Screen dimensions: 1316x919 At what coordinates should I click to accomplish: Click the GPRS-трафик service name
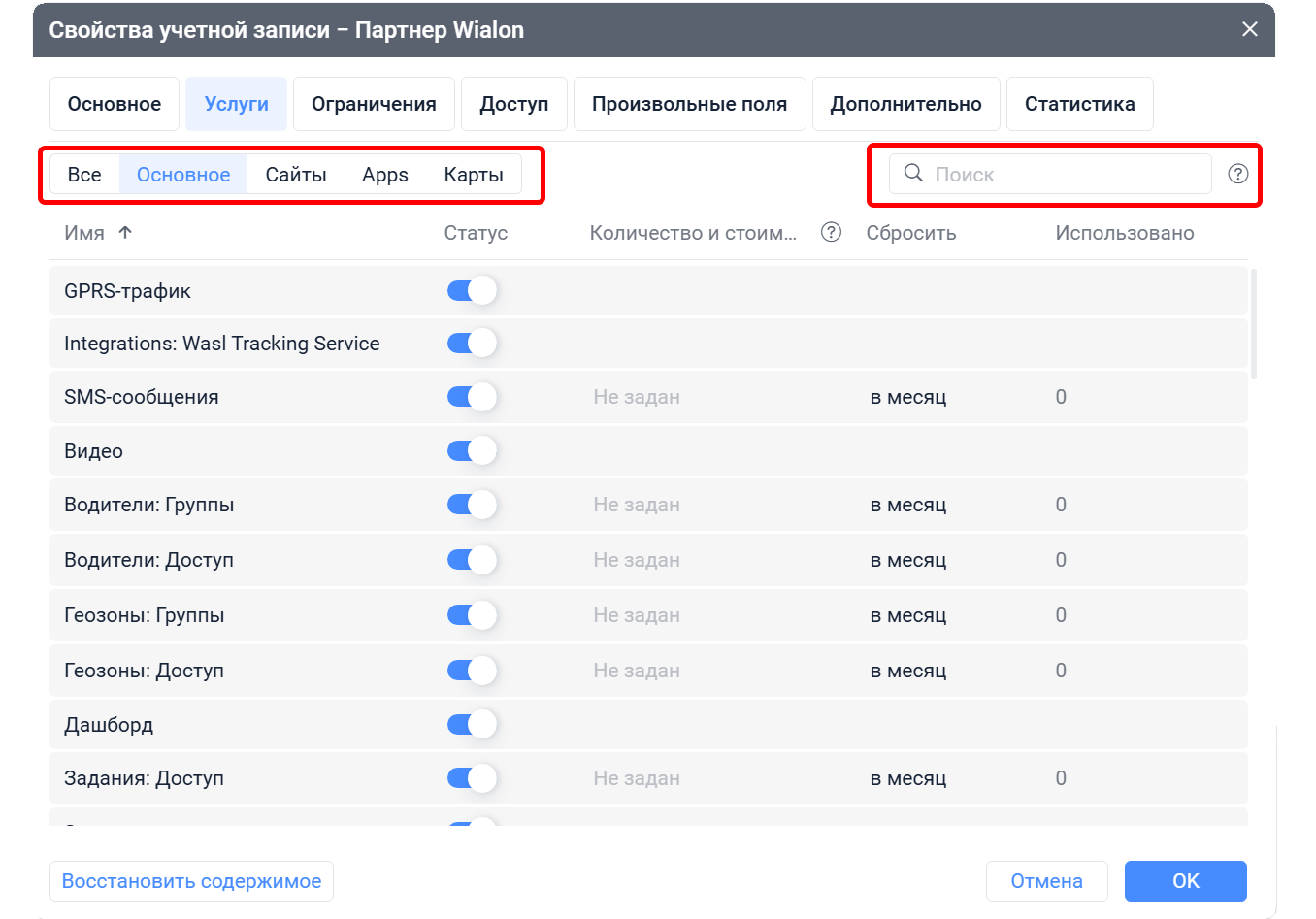(x=127, y=291)
